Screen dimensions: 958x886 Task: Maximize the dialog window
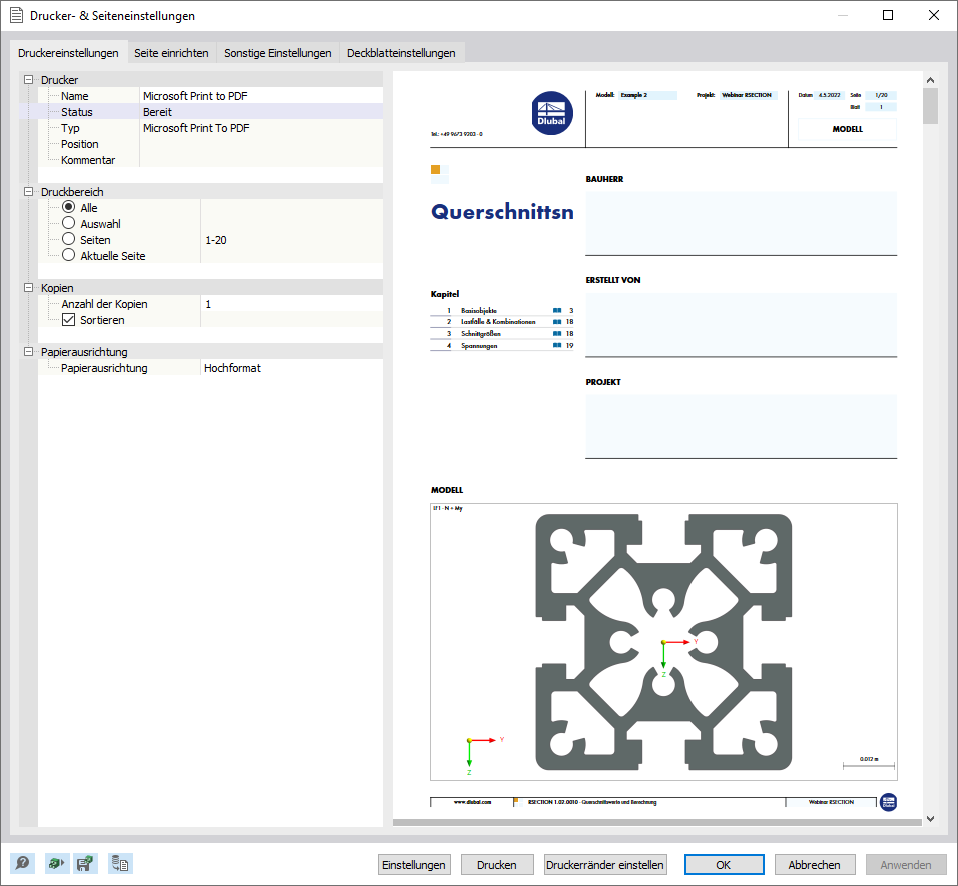(x=888, y=15)
